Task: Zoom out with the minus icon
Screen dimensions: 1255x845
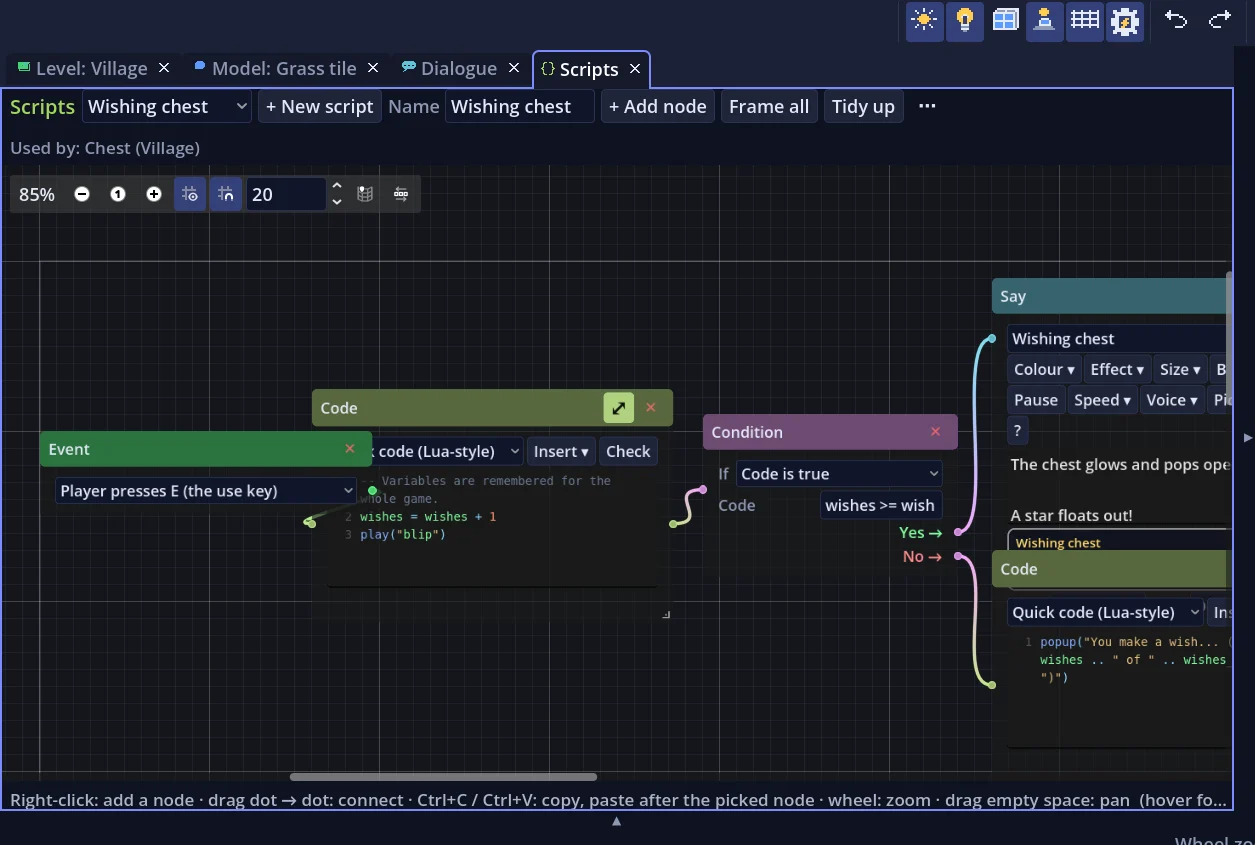Action: [x=82, y=194]
